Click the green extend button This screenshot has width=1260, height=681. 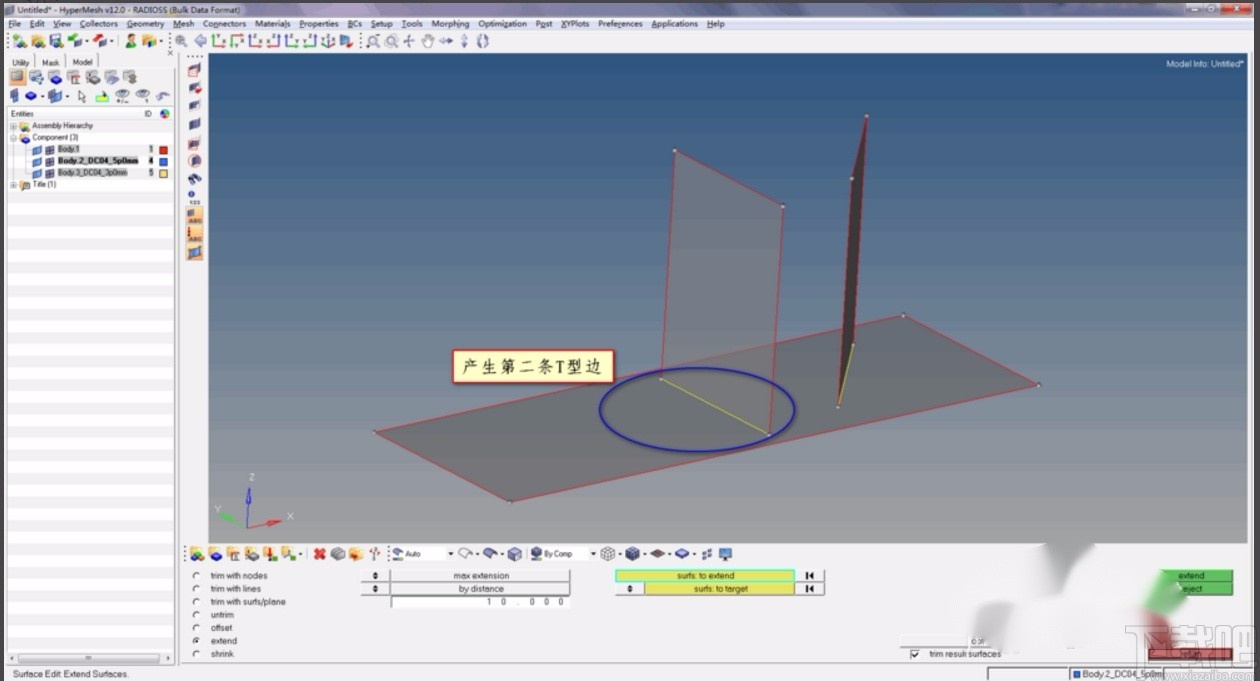[1196, 576]
